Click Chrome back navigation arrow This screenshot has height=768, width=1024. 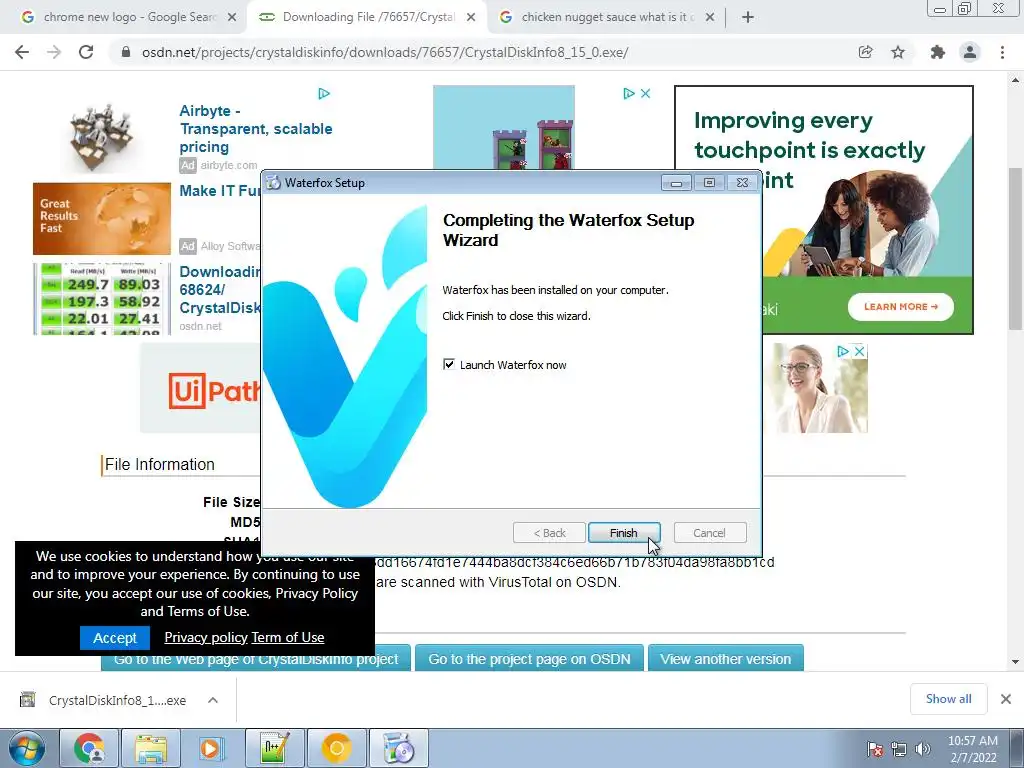pos(22,52)
